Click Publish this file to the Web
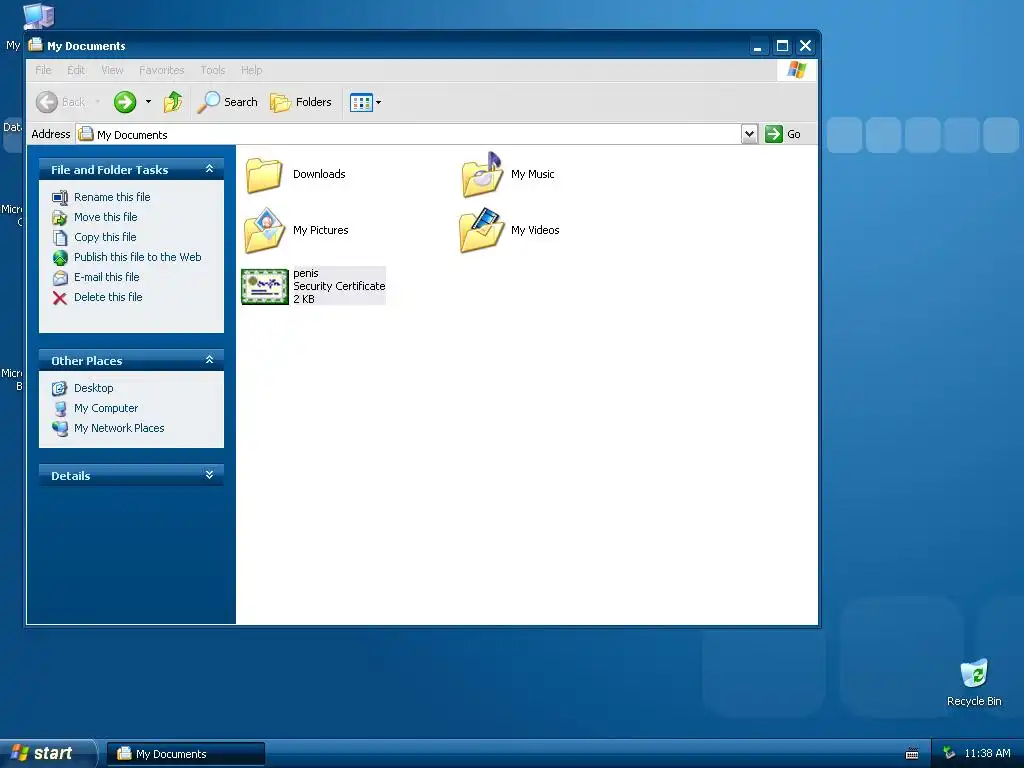 click(x=138, y=257)
